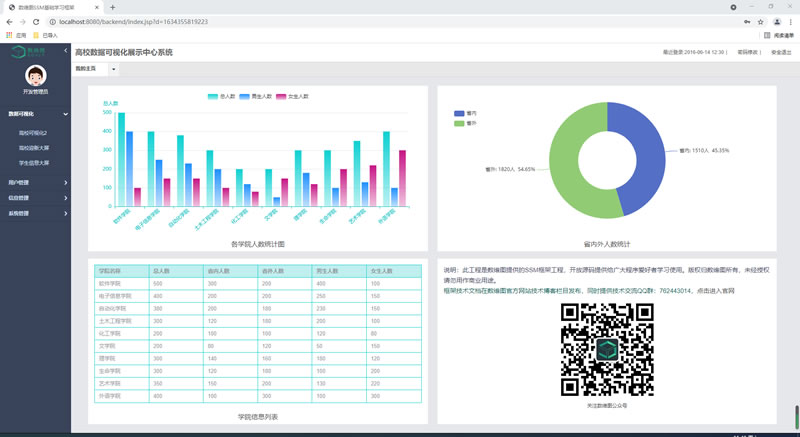Click 安全退出 to log out
The height and width of the screenshot is (437, 800).
(x=781, y=52)
